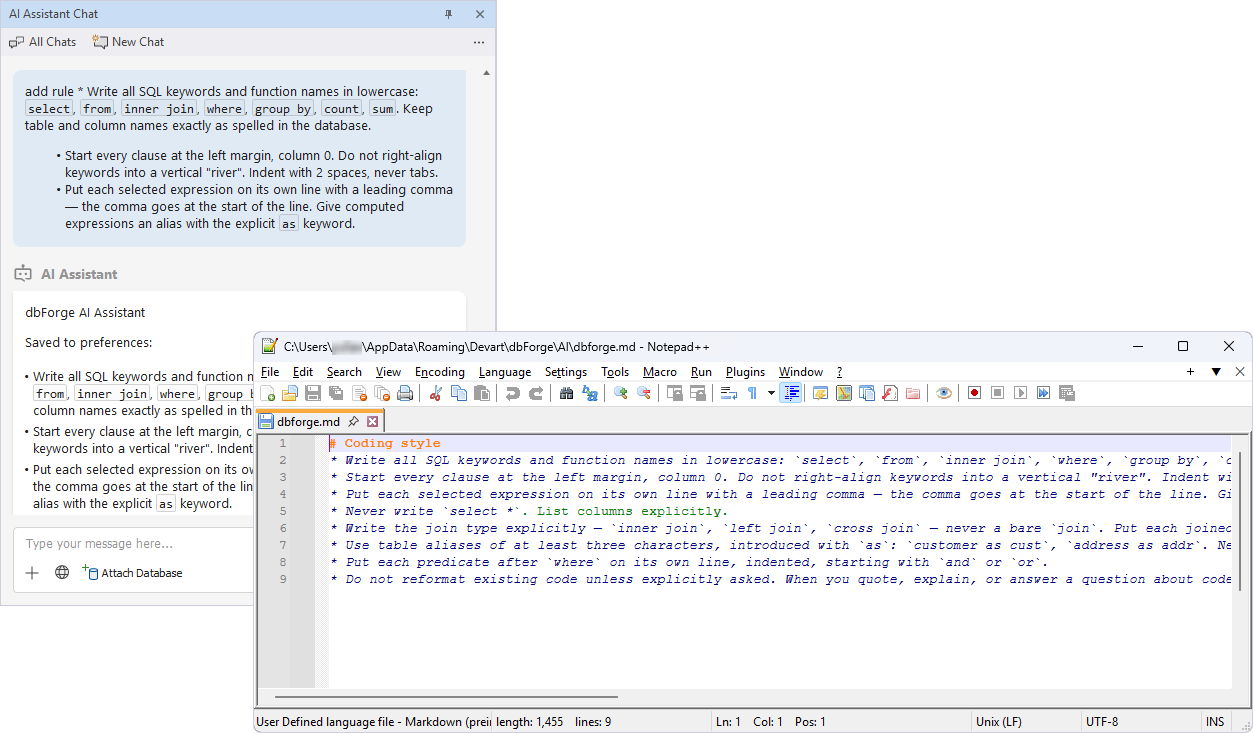The width and height of the screenshot is (1253, 733).
Task: Open the Edit menu
Action: coord(303,372)
